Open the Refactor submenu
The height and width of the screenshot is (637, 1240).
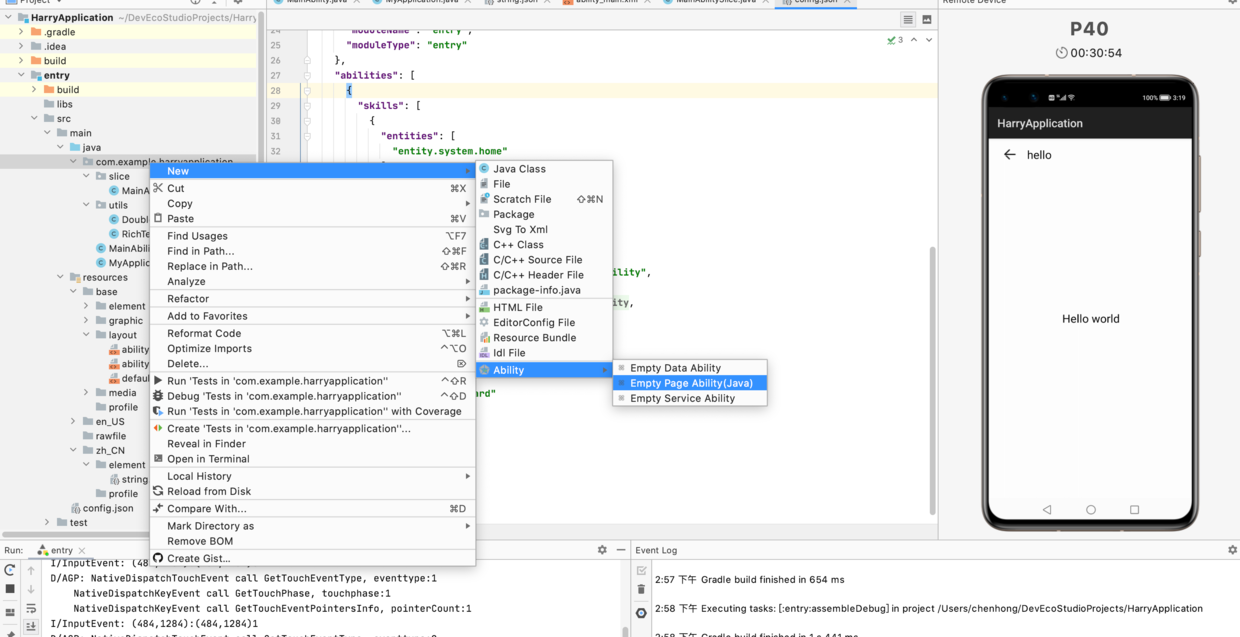tap(312, 299)
